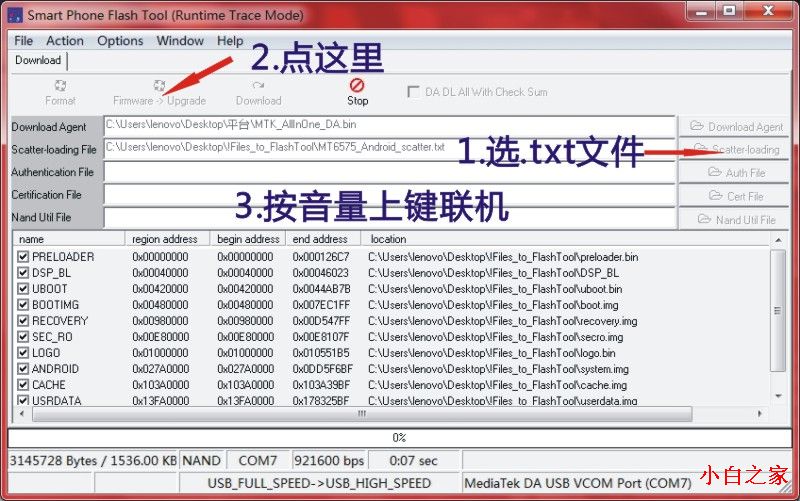Uncheck the RECOVERY partition checkbox
The image size is (800, 501).
[x=23, y=321]
